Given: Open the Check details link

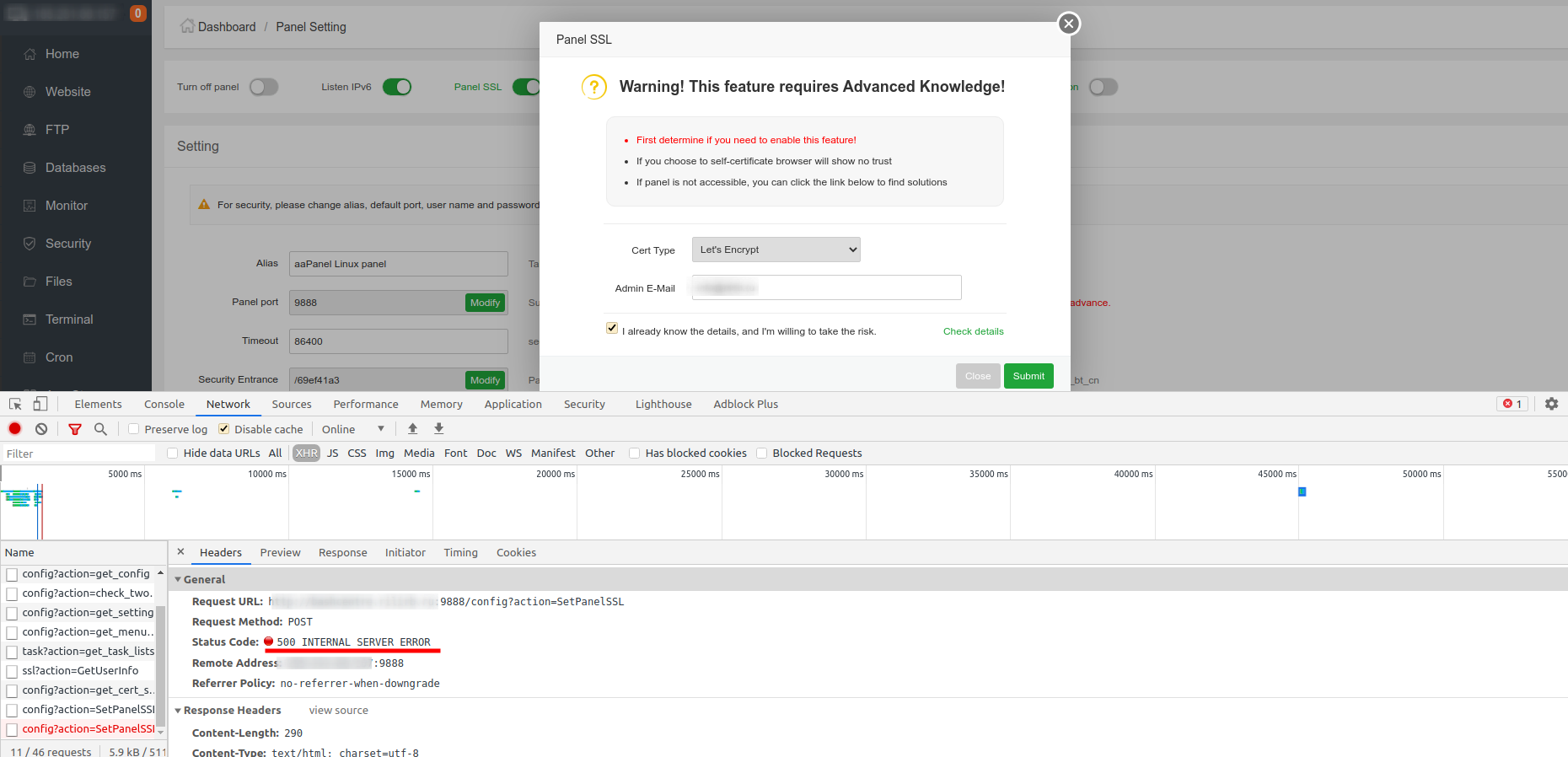Looking at the screenshot, I should tap(973, 331).
